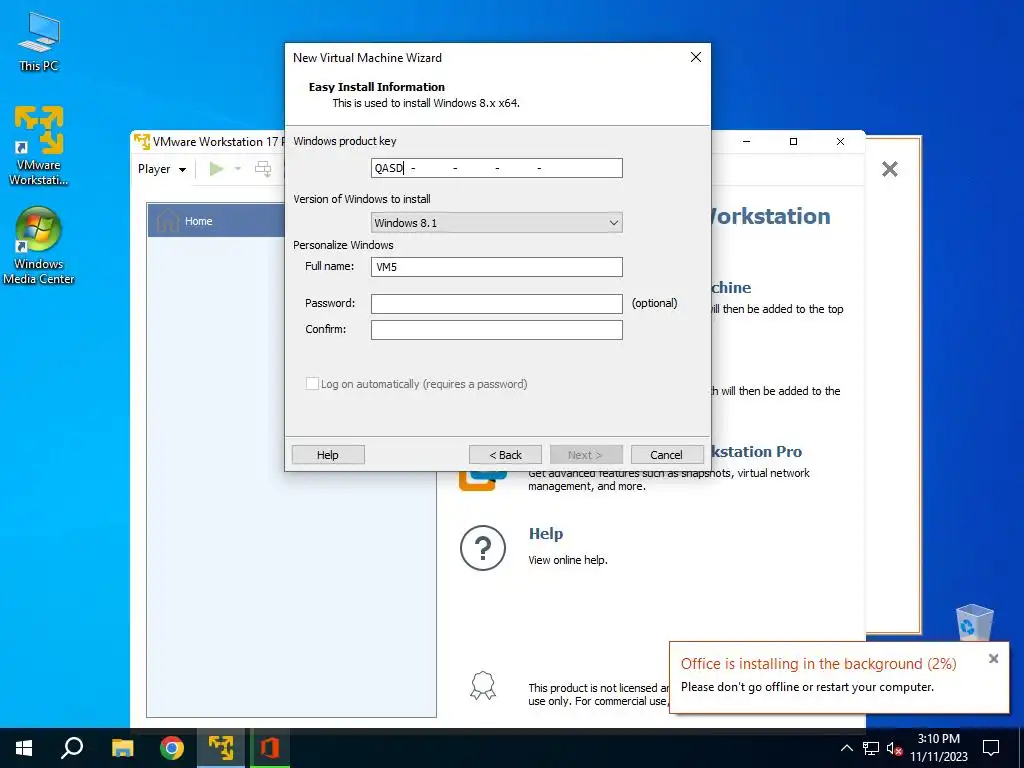The image size is (1024, 768).
Task: Open Google Chrome from taskbar
Action: [x=172, y=748]
